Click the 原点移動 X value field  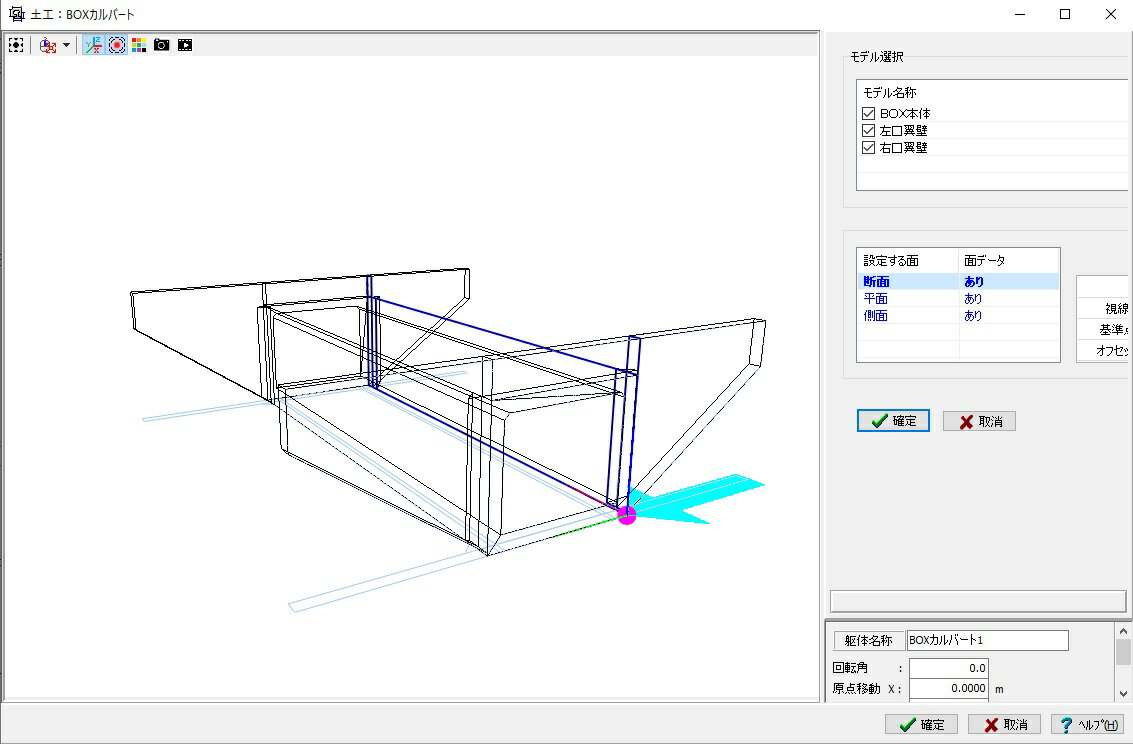948,688
